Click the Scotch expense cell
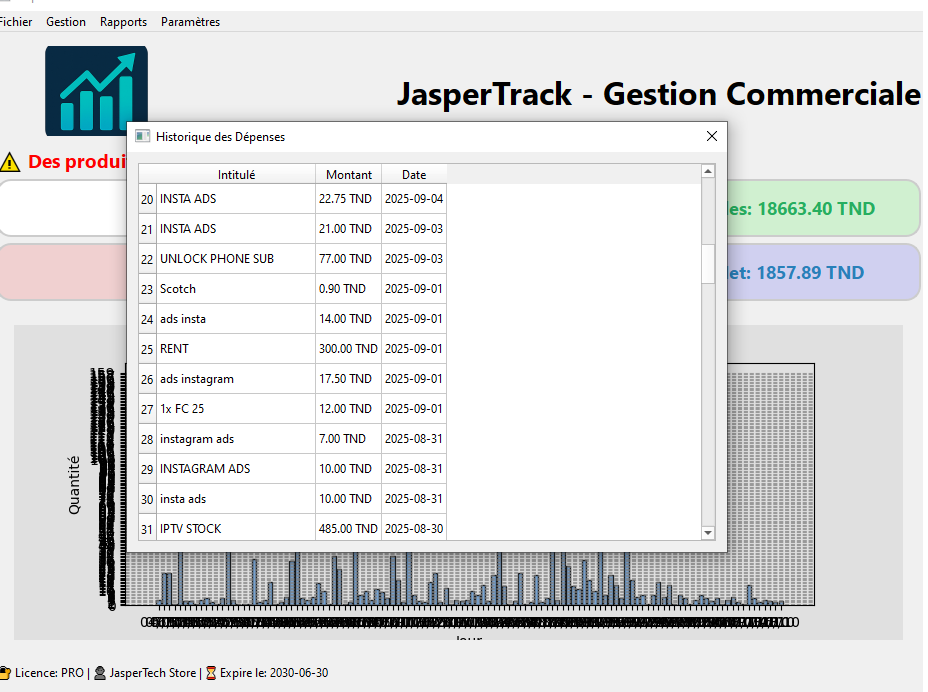Viewport: 928px width, 692px height. pyautogui.click(x=236, y=289)
